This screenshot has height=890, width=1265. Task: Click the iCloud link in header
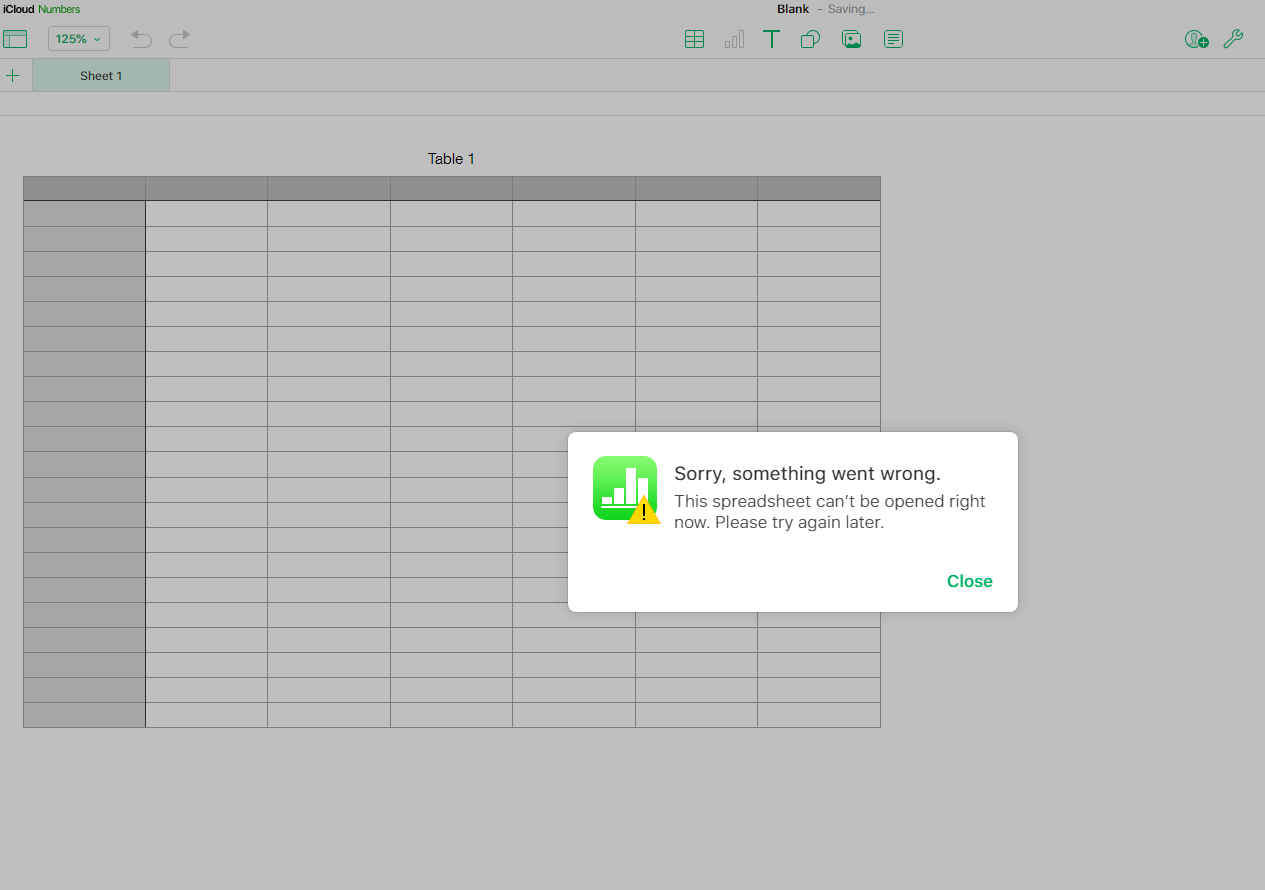pyautogui.click(x=19, y=9)
